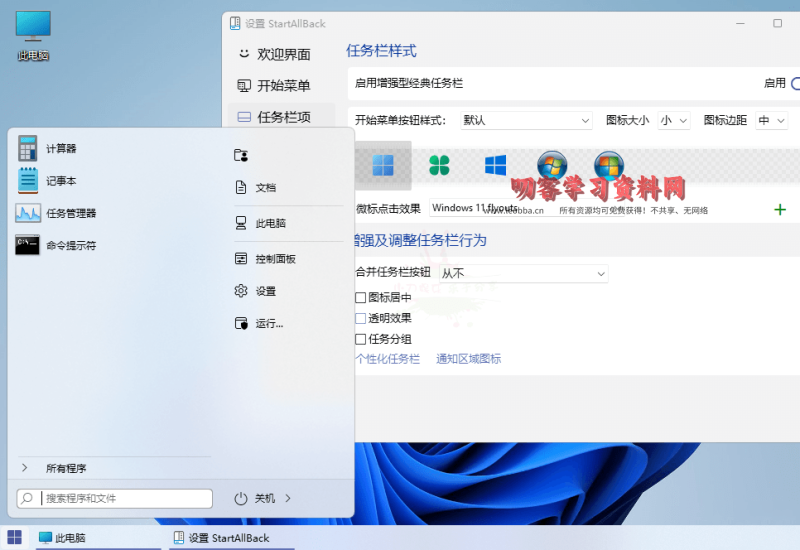
Task: Check the center icons (图标居中) checkbox
Action: coord(361,297)
